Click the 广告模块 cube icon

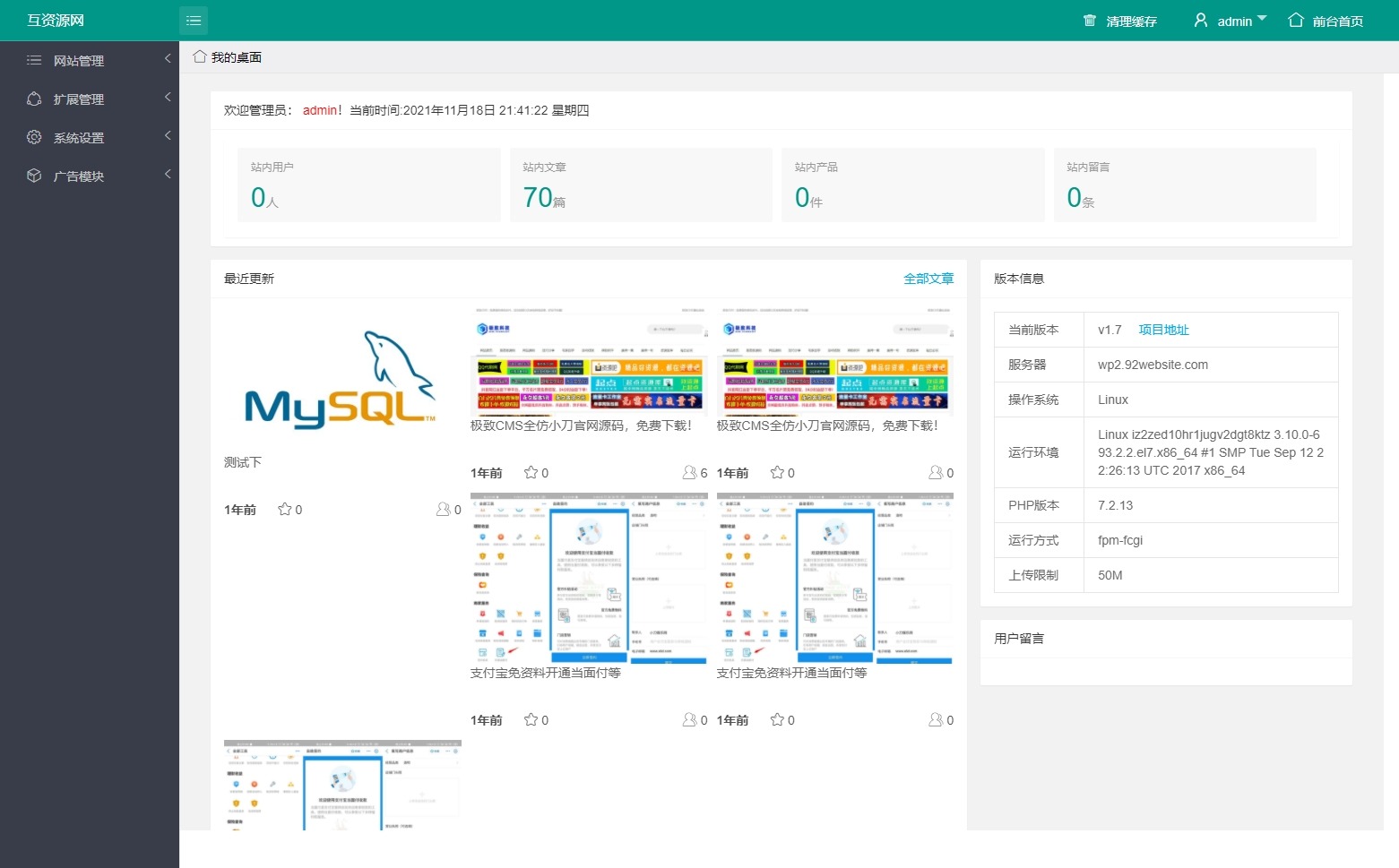(x=34, y=176)
